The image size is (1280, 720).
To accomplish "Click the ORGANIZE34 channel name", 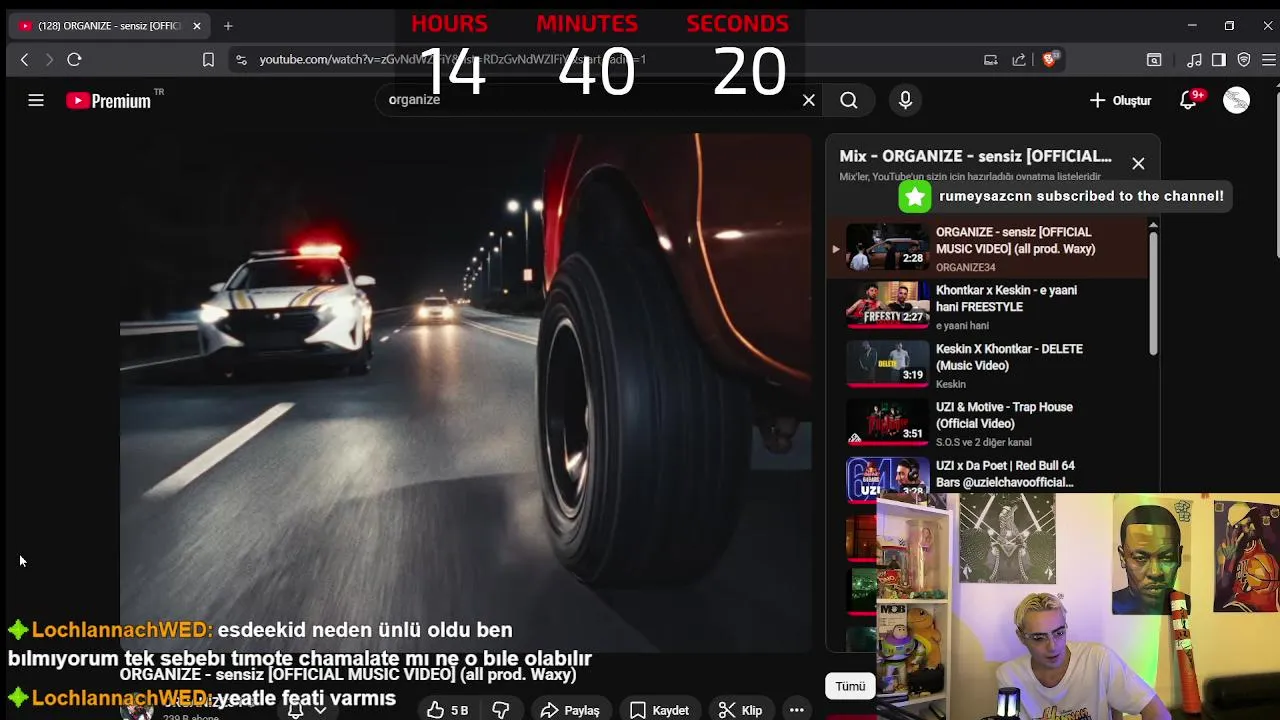I will (965, 267).
